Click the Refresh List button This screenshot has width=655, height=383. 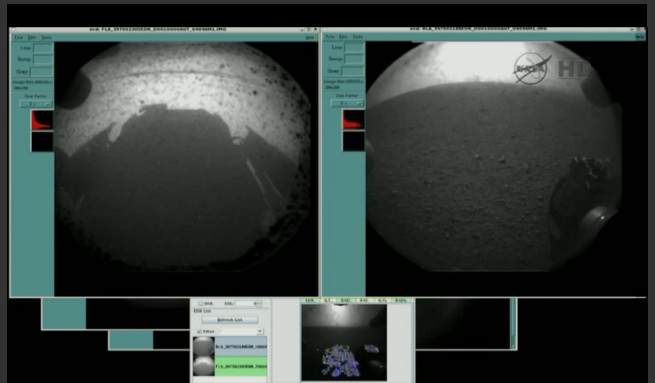(x=230, y=320)
